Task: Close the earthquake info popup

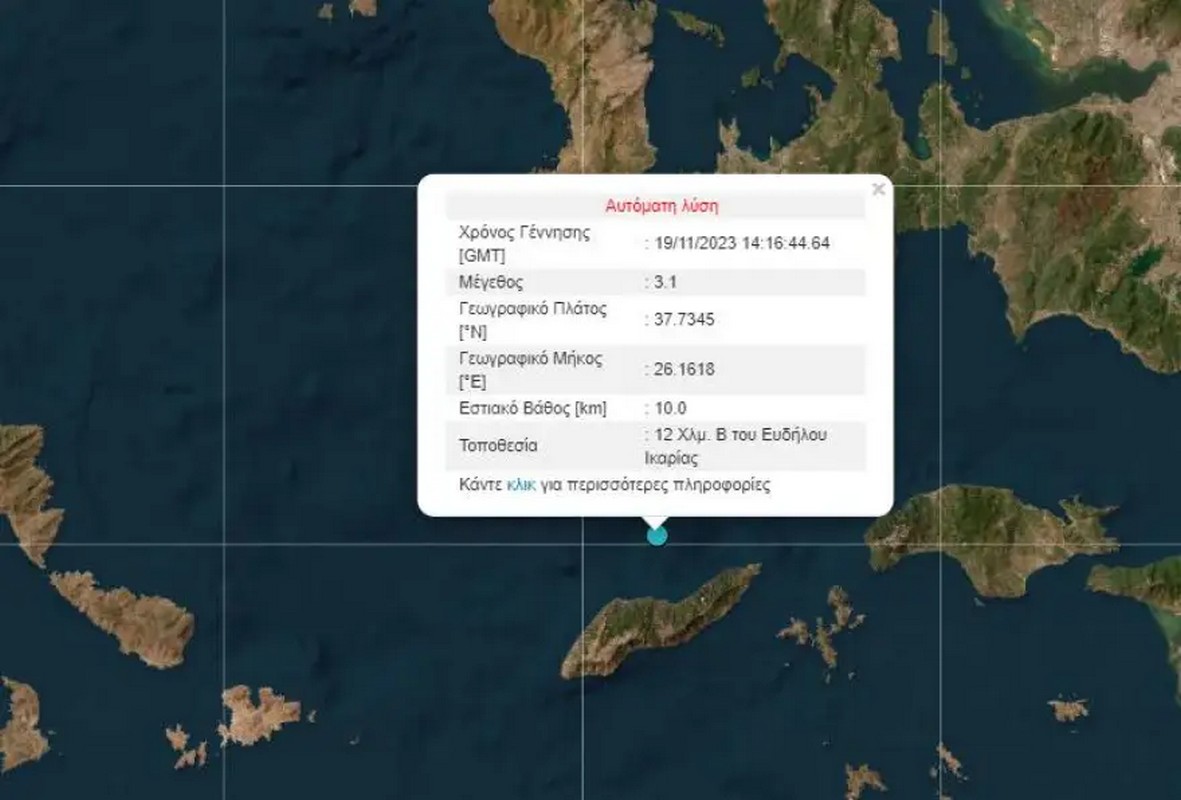Action: click(878, 189)
